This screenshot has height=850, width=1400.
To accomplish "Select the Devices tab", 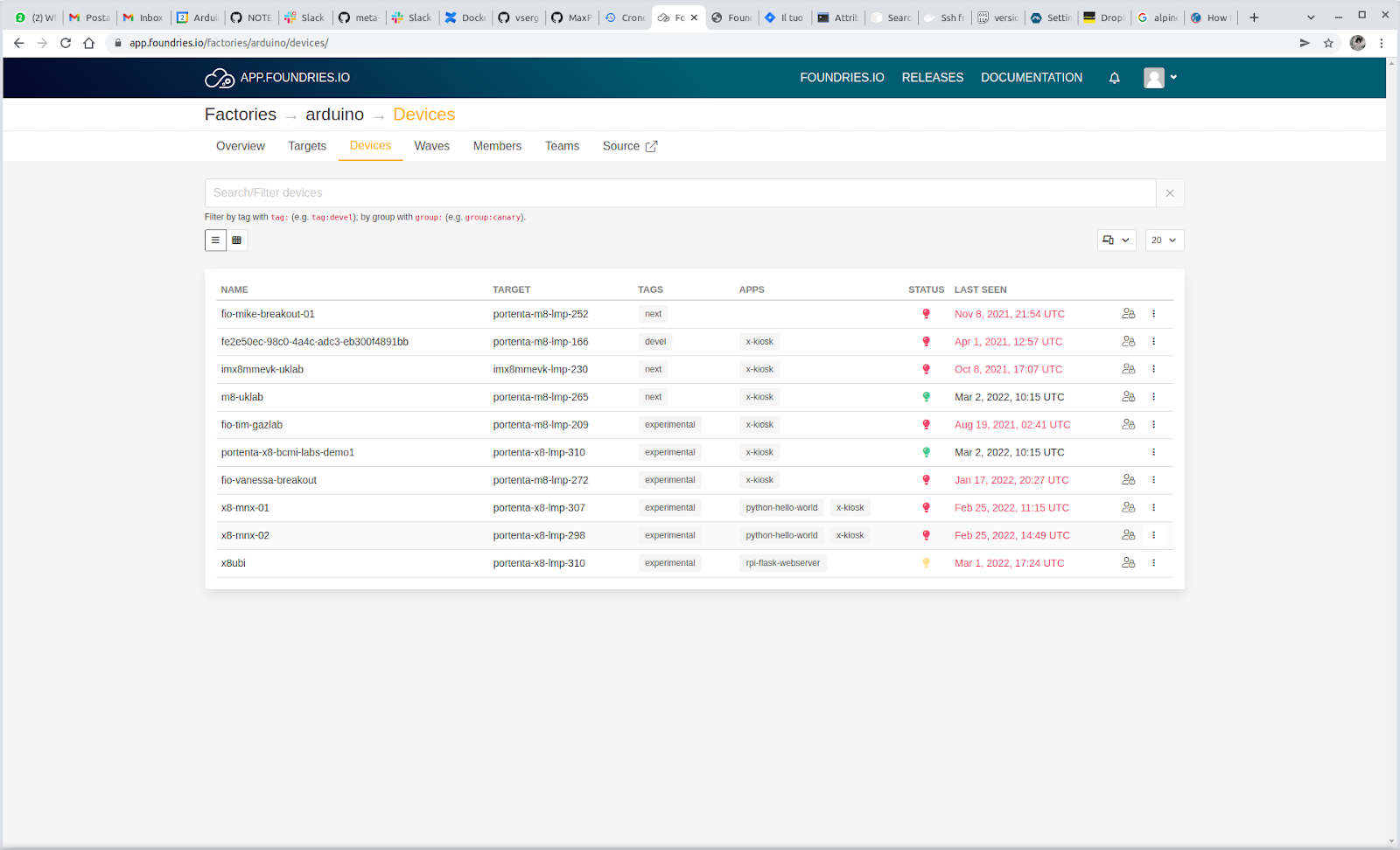I will pos(370,146).
